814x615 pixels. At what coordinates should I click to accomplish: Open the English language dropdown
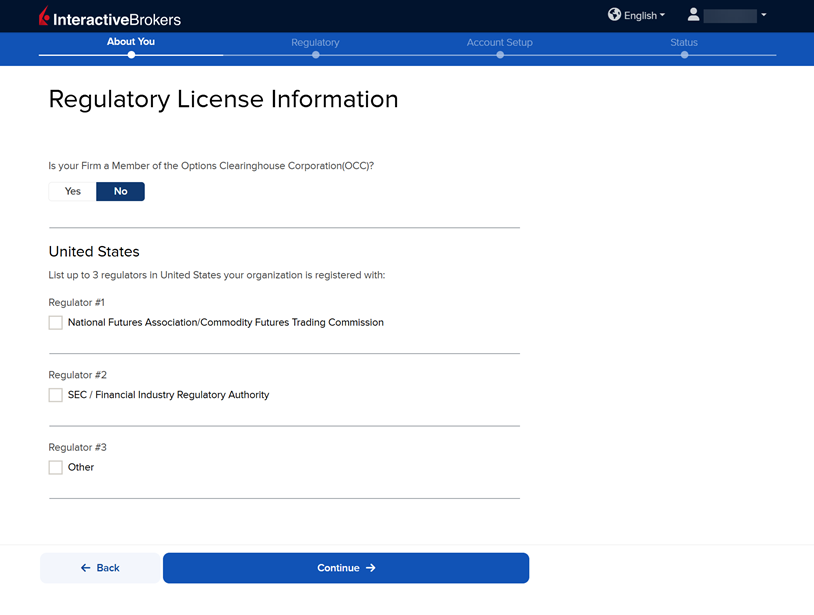(644, 16)
